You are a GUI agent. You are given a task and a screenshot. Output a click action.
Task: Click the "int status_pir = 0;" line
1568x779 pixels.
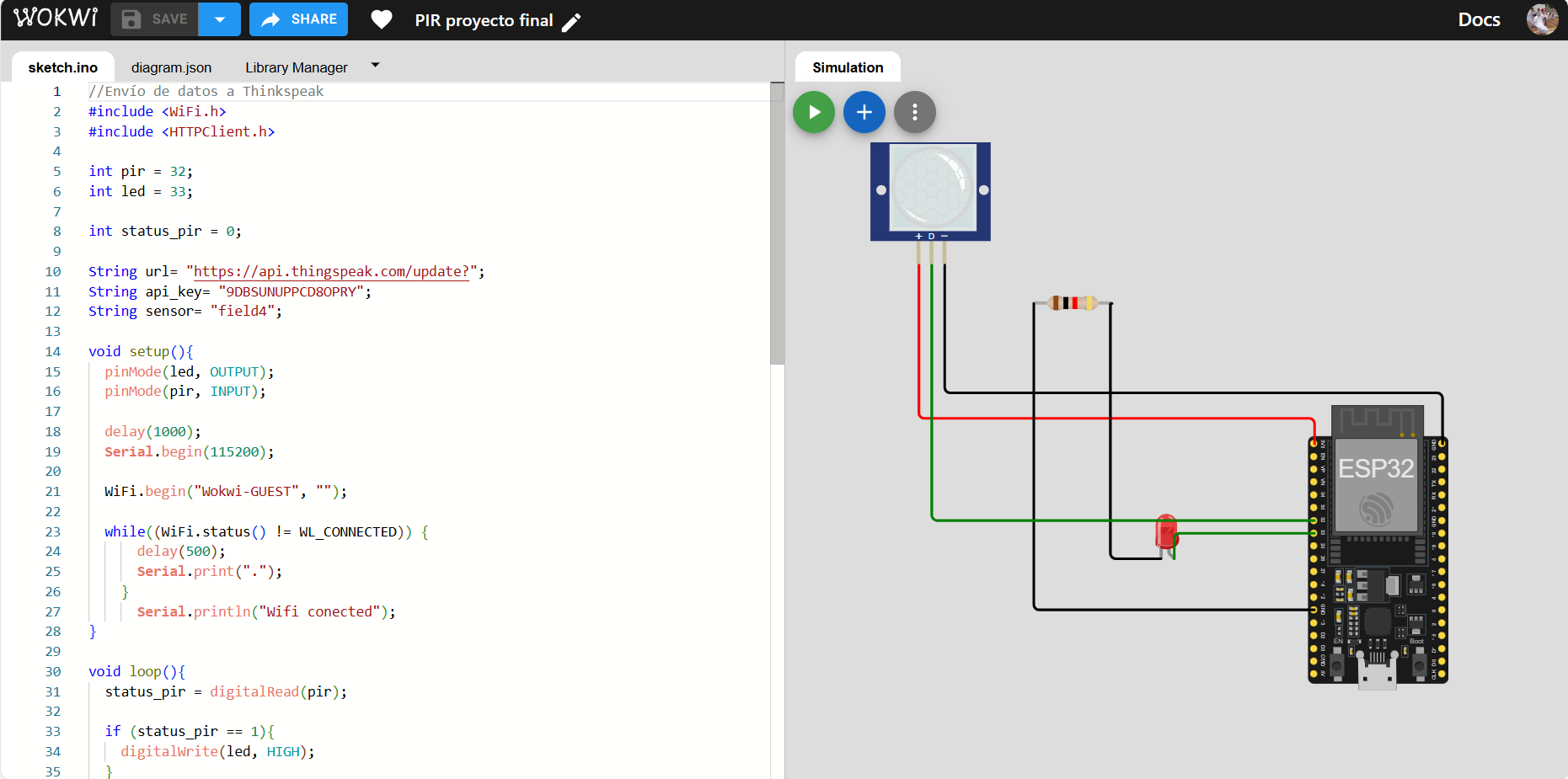coord(165,231)
